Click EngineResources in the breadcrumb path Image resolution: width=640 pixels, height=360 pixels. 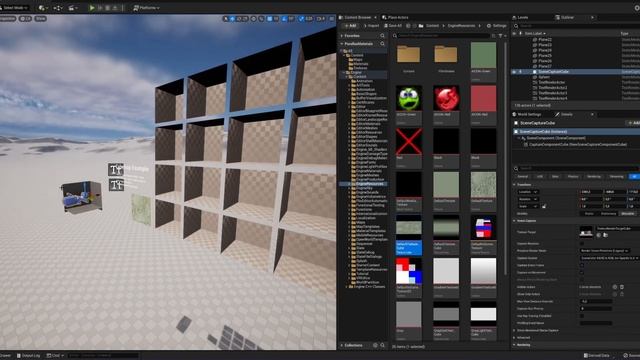(x=461, y=26)
